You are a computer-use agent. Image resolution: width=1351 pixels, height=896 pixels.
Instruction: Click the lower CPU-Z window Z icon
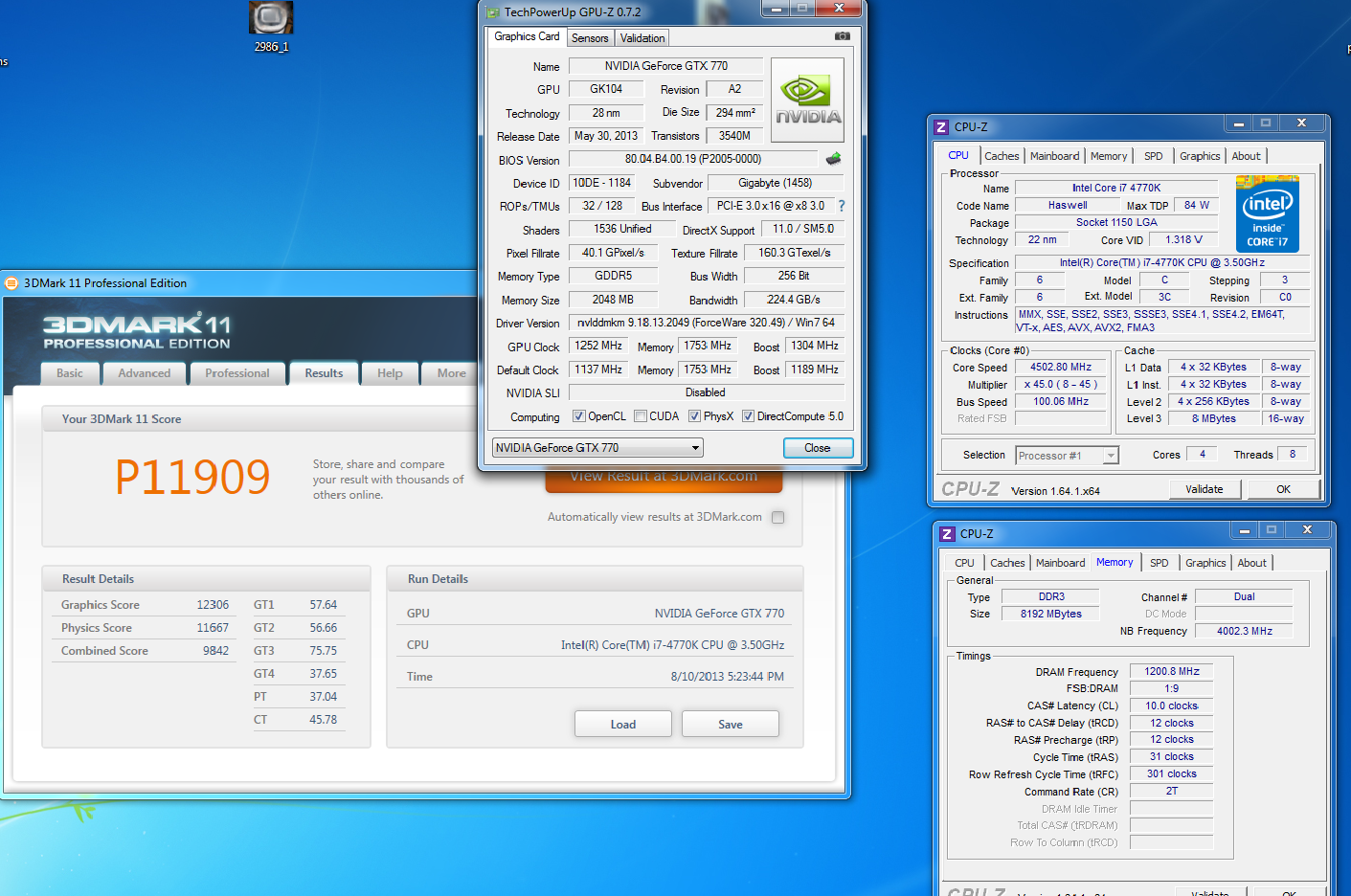click(947, 534)
